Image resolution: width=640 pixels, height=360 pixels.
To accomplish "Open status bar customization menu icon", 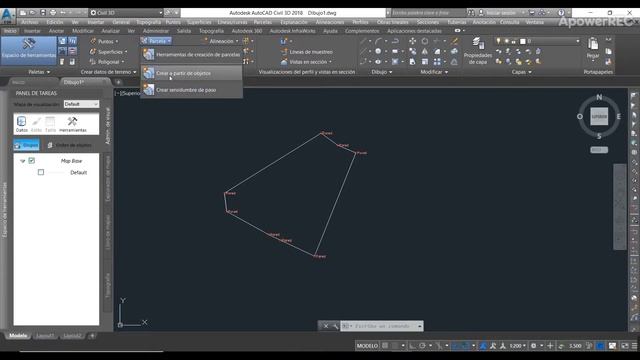I will (634, 346).
